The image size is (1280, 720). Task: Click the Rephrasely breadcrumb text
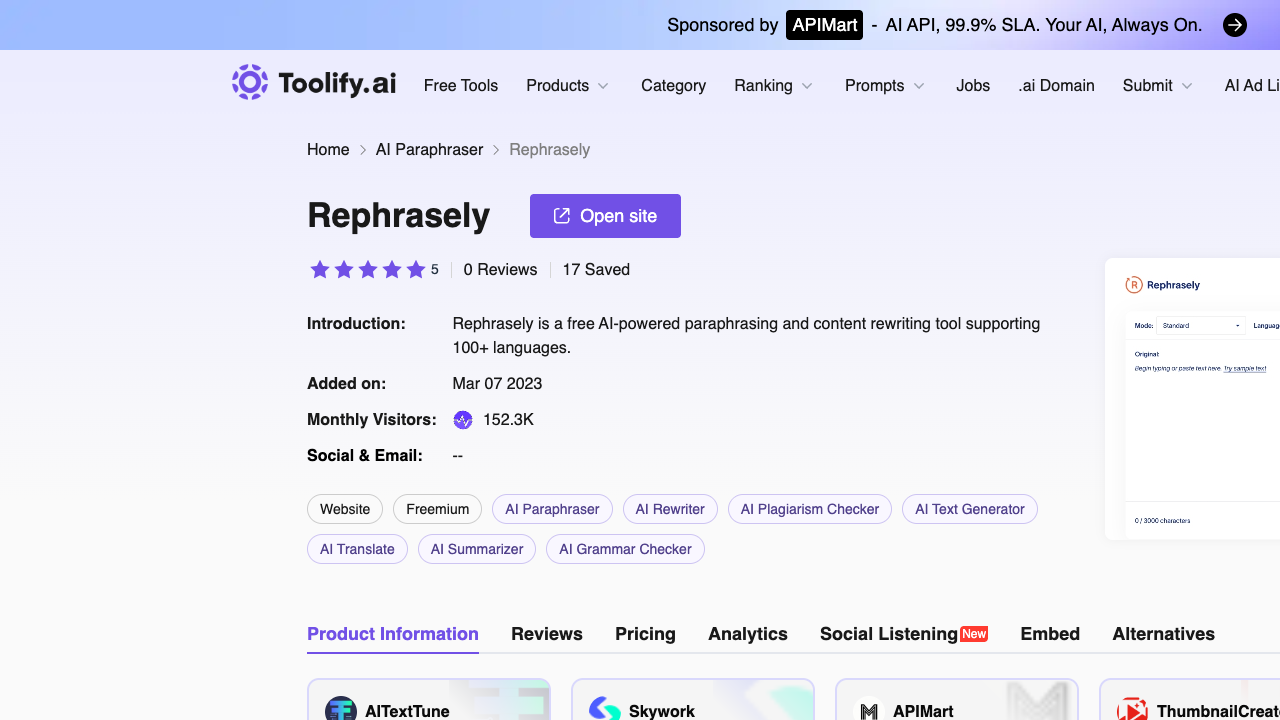click(549, 150)
